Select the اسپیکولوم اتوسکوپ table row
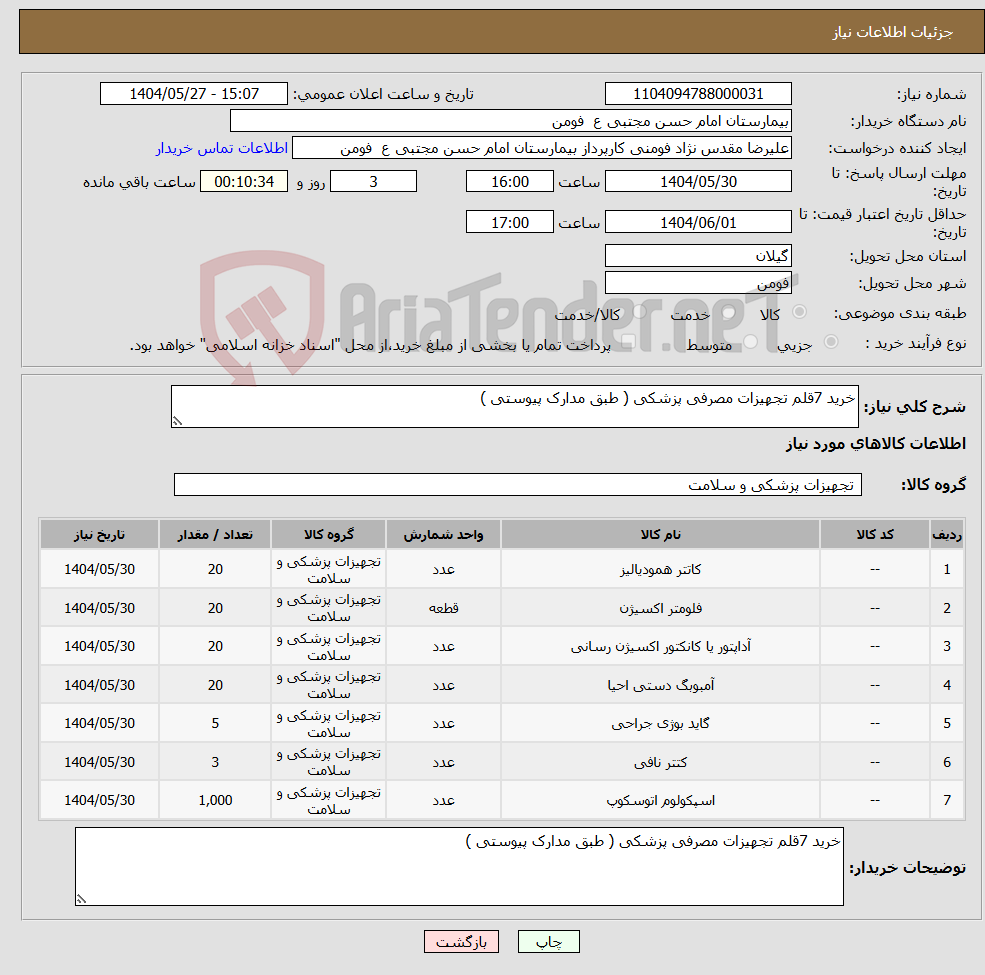Screen dimensions: 985x975 pyautogui.click(x=500, y=800)
